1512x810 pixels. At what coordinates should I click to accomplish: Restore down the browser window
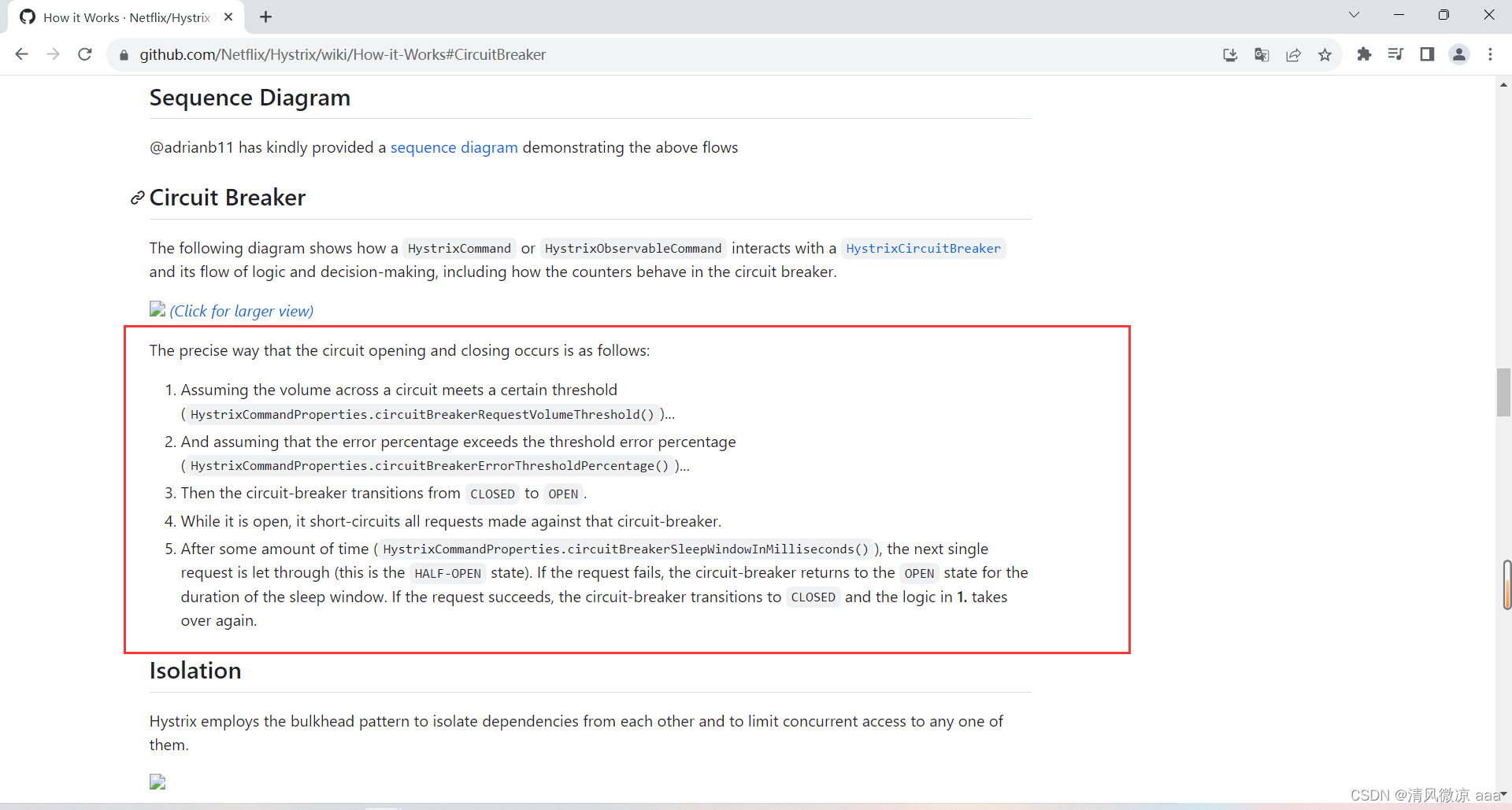[x=1443, y=15]
